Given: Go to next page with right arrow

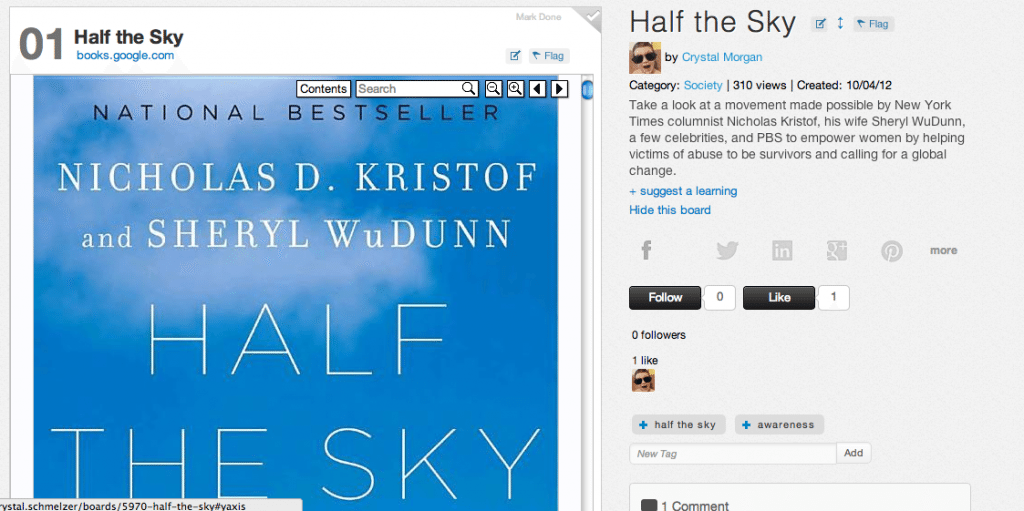Looking at the screenshot, I should pos(560,89).
